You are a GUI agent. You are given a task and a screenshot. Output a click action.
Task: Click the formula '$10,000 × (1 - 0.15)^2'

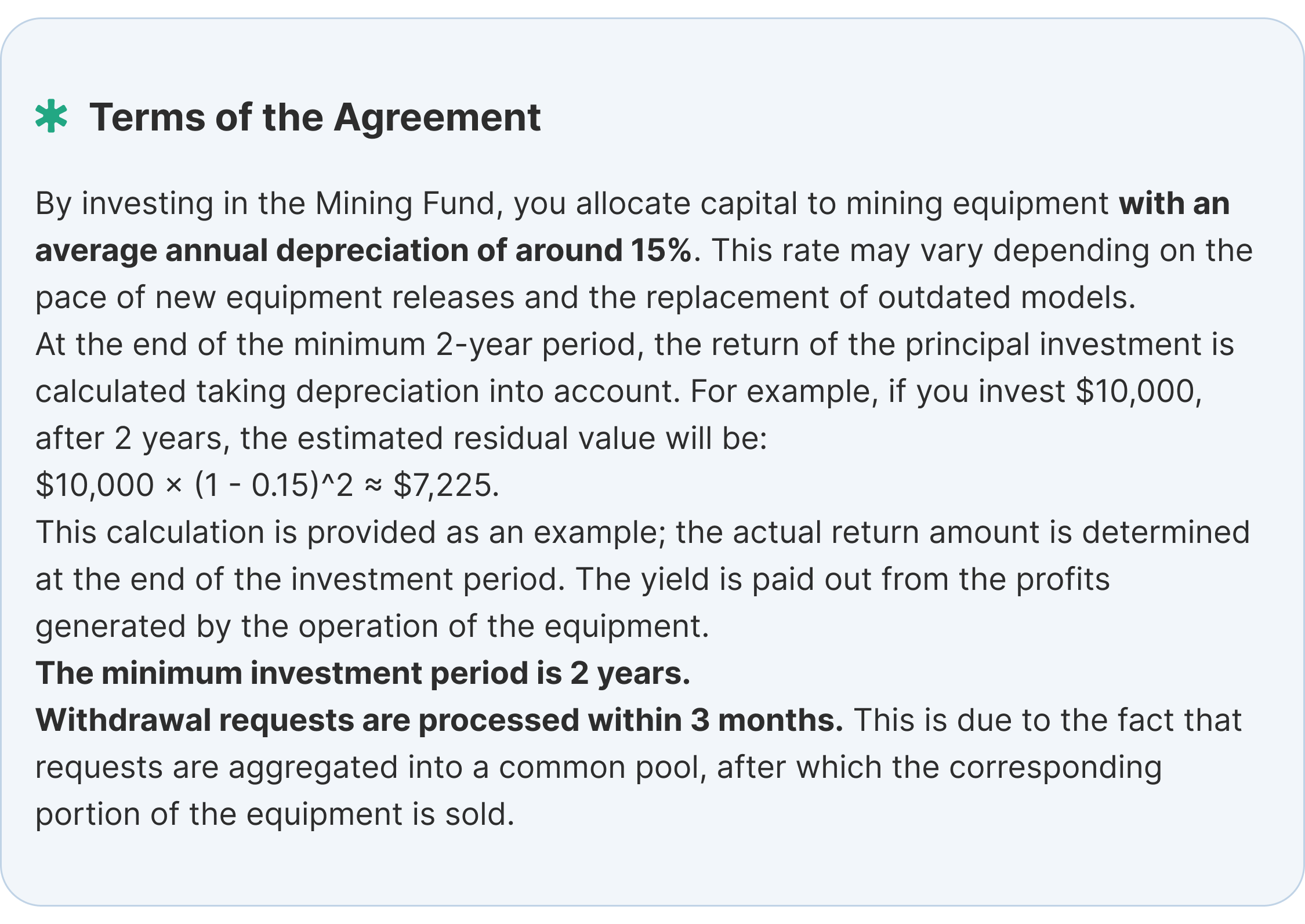[194, 485]
